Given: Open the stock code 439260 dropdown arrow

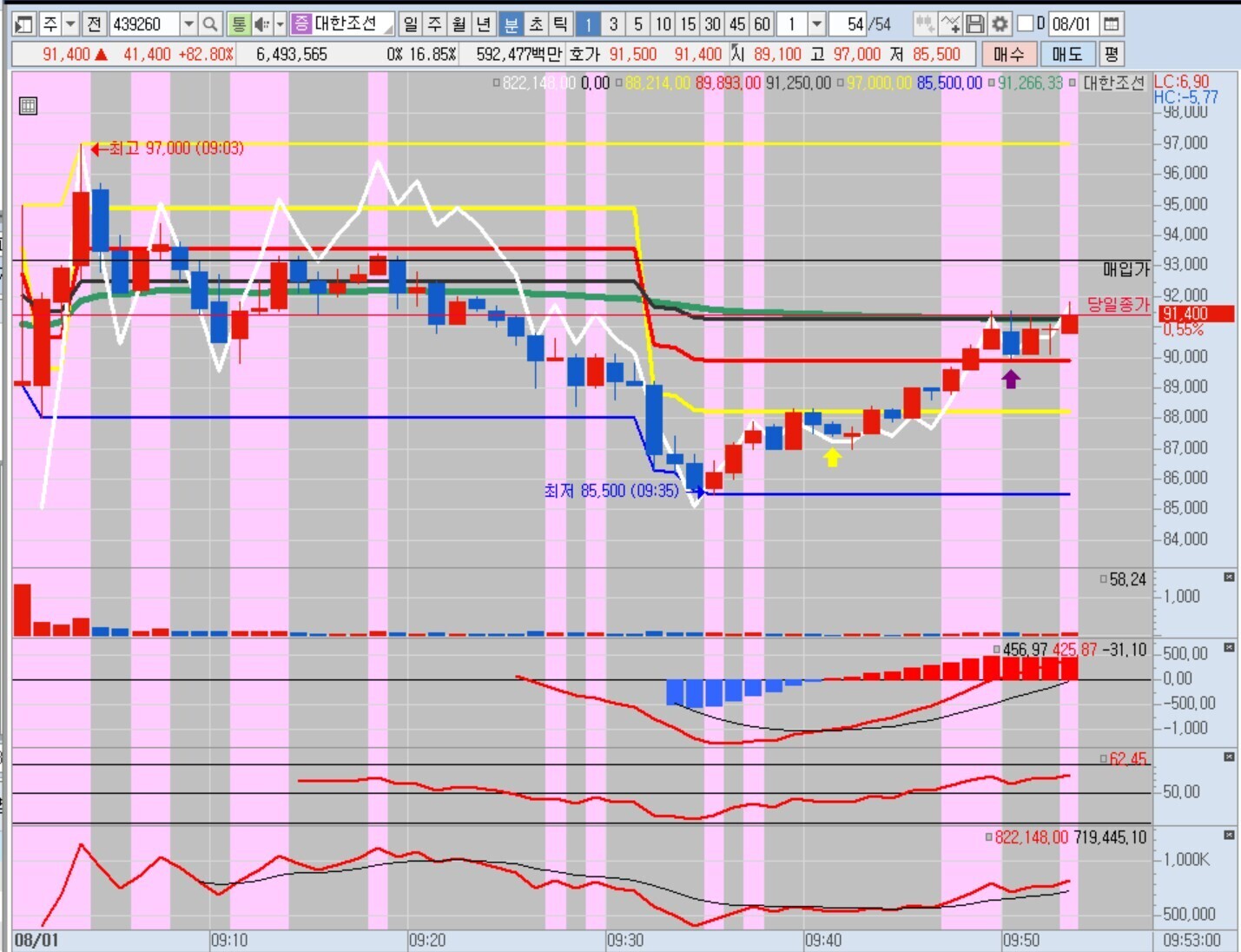Looking at the screenshot, I should [x=188, y=23].
